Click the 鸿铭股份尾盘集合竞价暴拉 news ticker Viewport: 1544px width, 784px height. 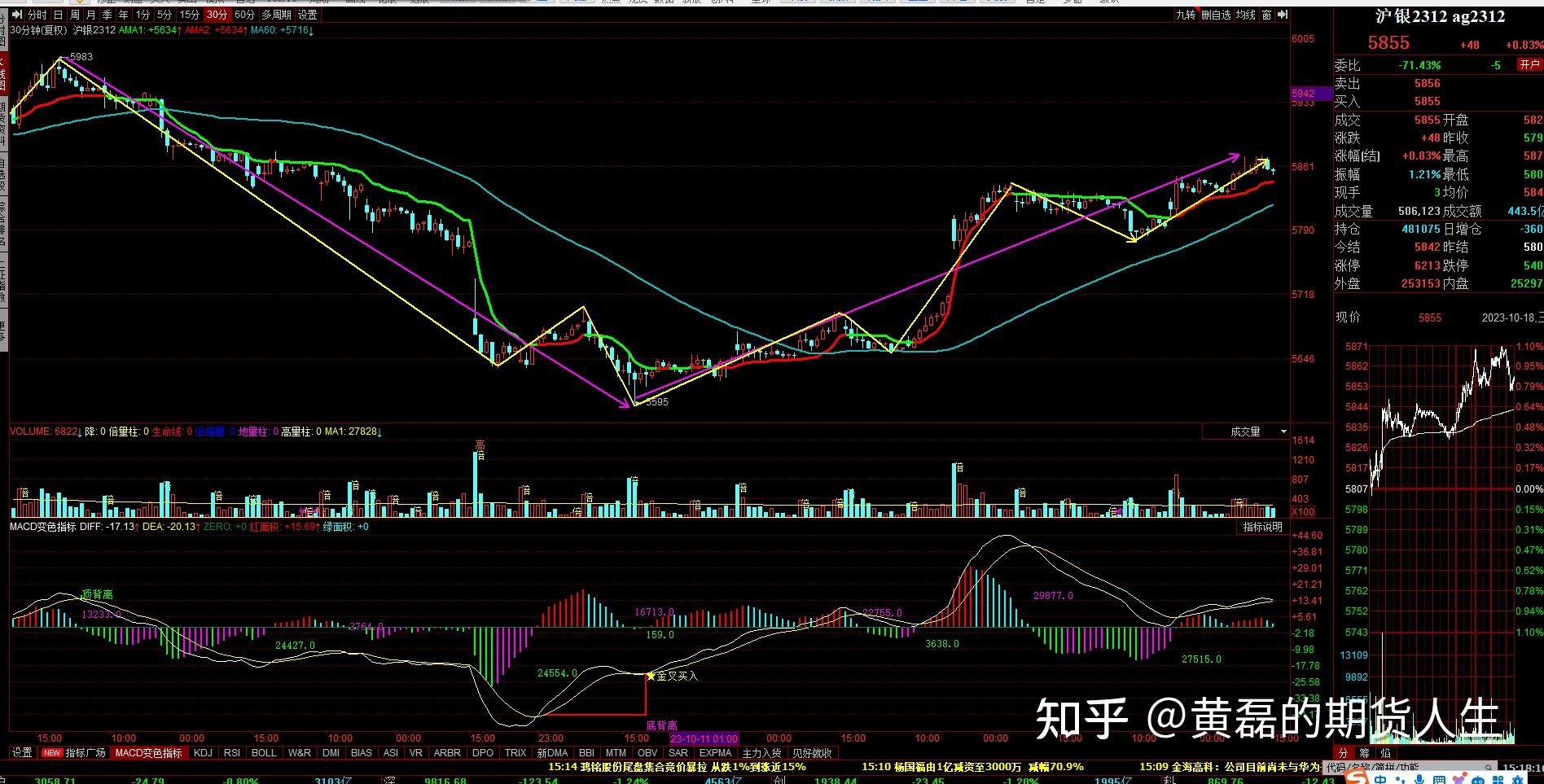[x=677, y=767]
